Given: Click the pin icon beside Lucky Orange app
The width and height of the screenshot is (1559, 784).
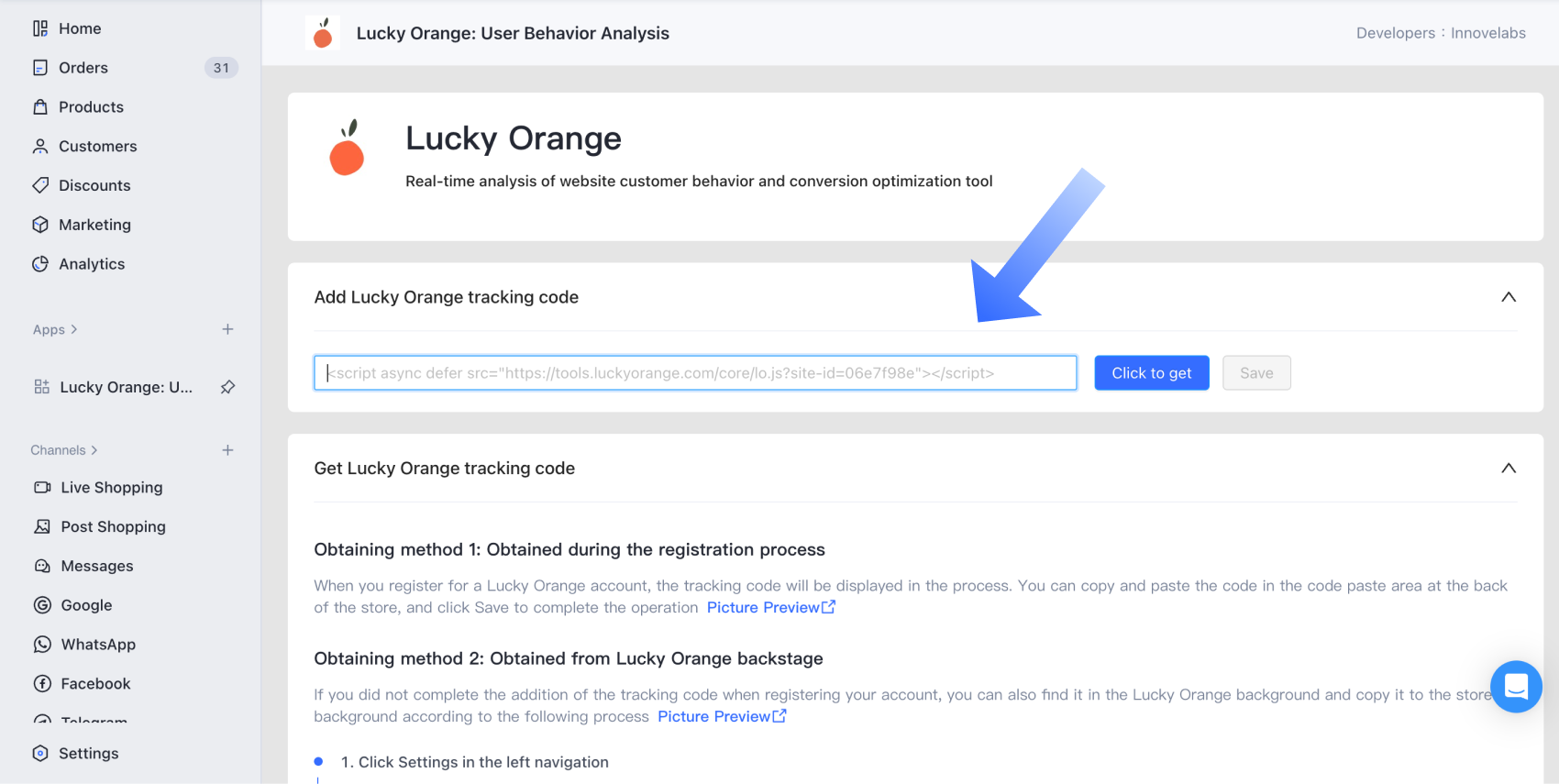Looking at the screenshot, I should click(x=227, y=387).
